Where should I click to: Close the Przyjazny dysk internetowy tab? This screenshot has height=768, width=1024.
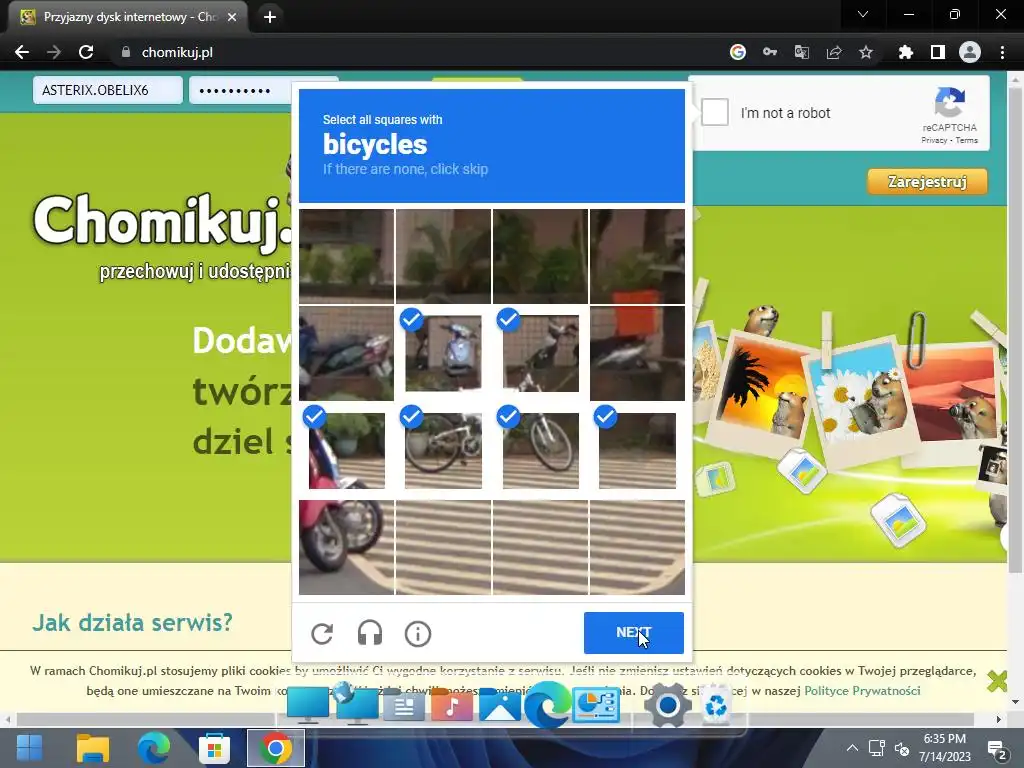coord(232,17)
